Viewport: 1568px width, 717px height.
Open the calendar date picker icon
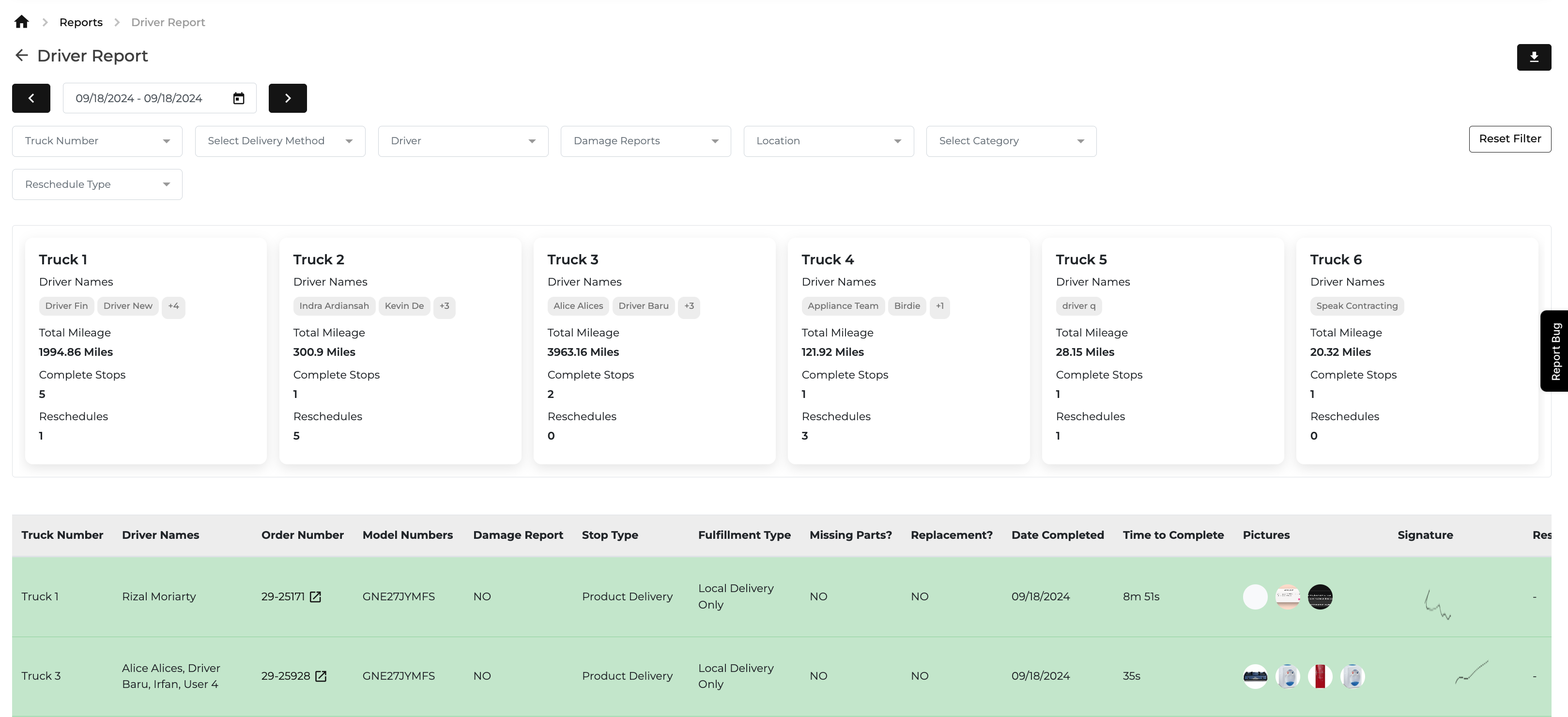pos(239,99)
